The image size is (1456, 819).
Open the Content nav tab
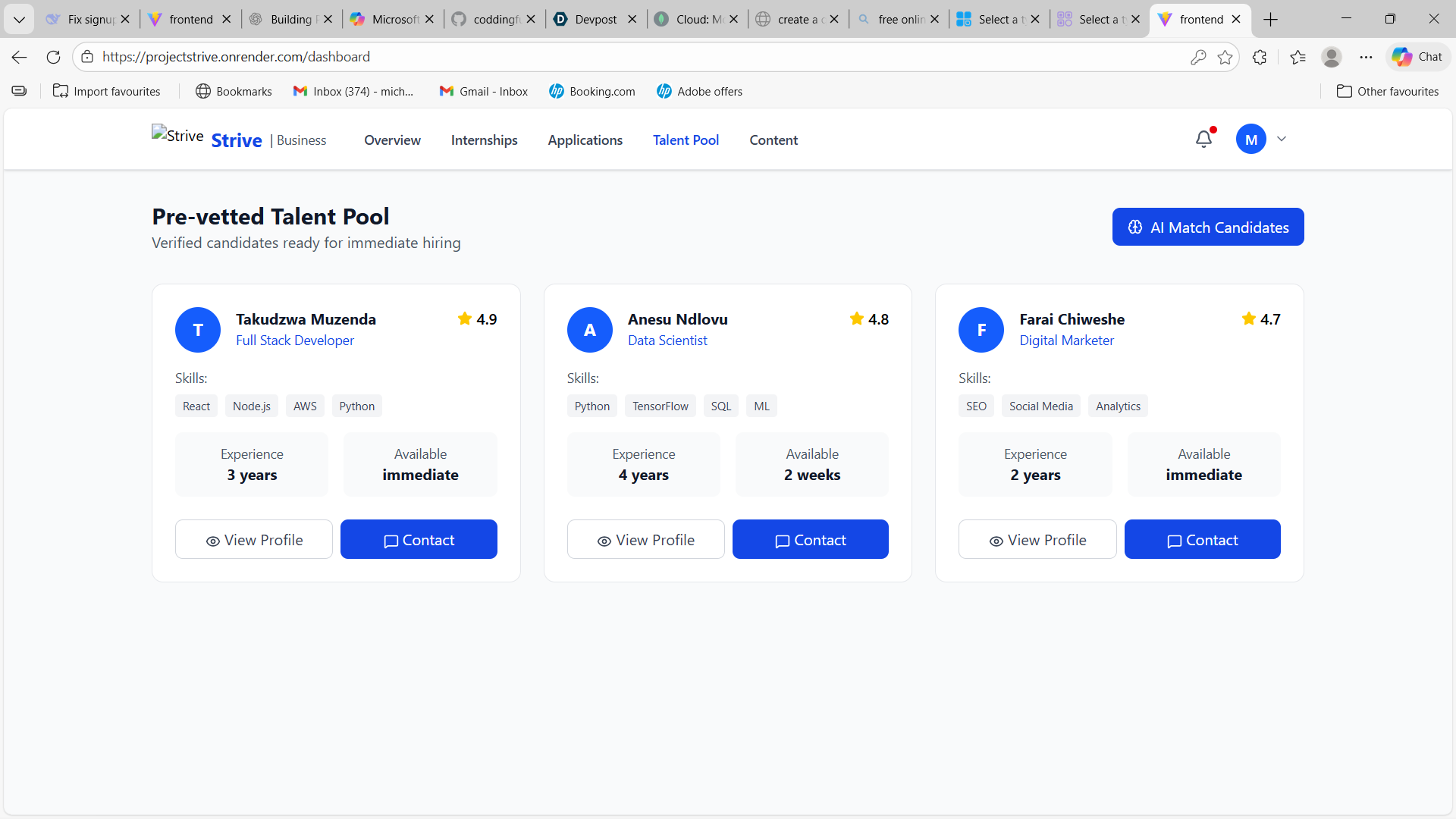(773, 140)
